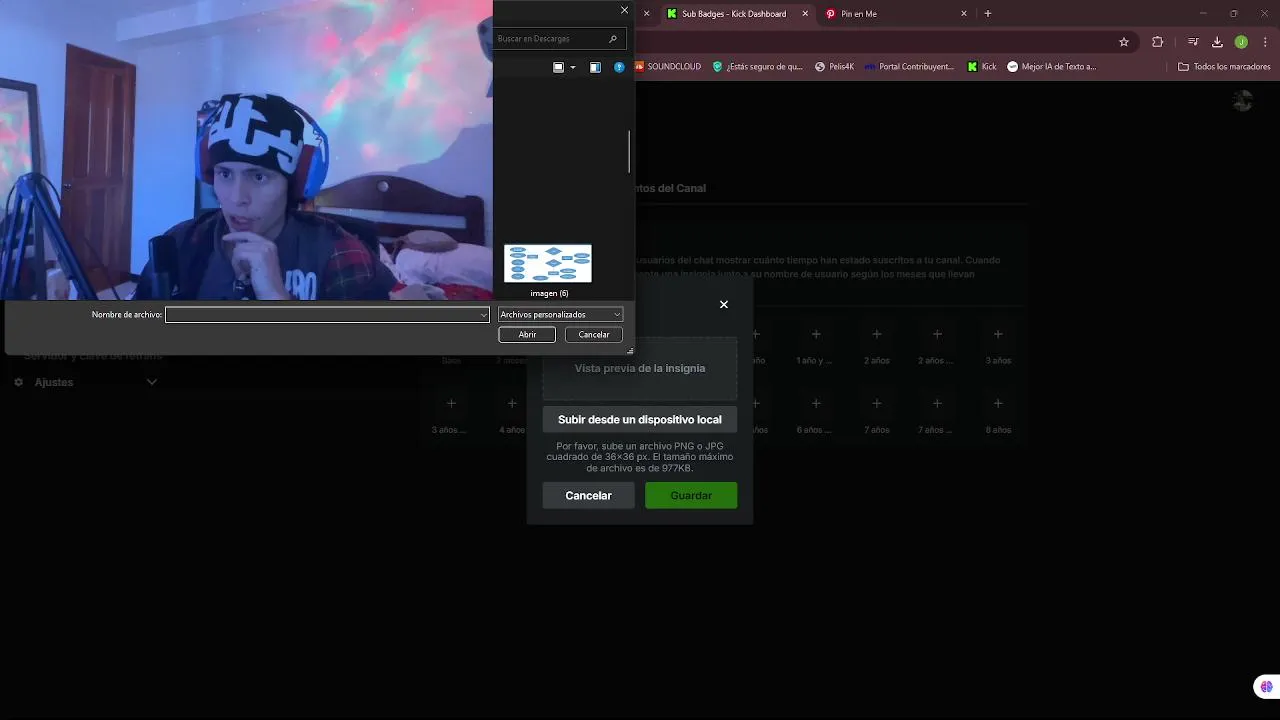Viewport: 1280px width, 720px height.
Task: Close the badge upload modal with X
Action: tap(724, 304)
